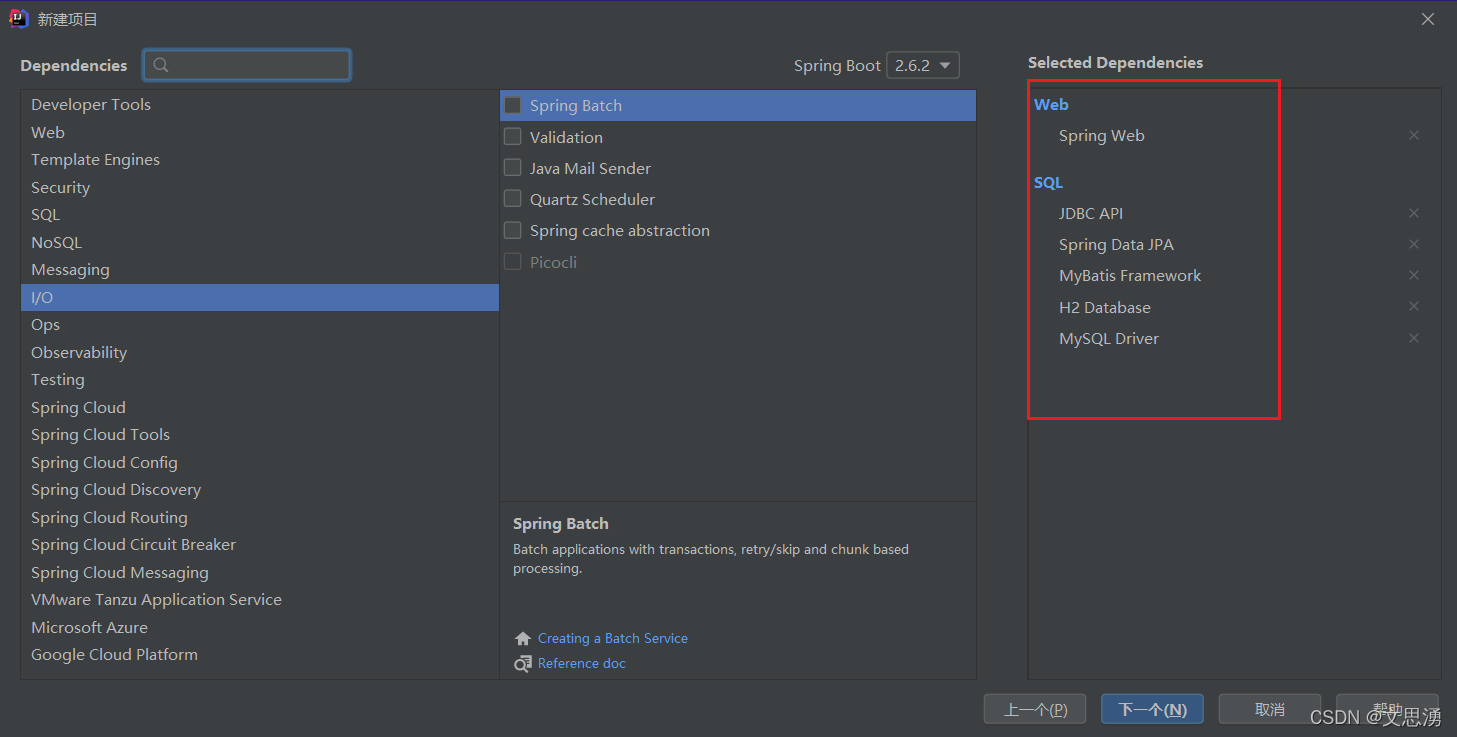This screenshot has width=1457, height=737.
Task: Remove Spring Web from selected dependencies
Action: coord(1414,135)
